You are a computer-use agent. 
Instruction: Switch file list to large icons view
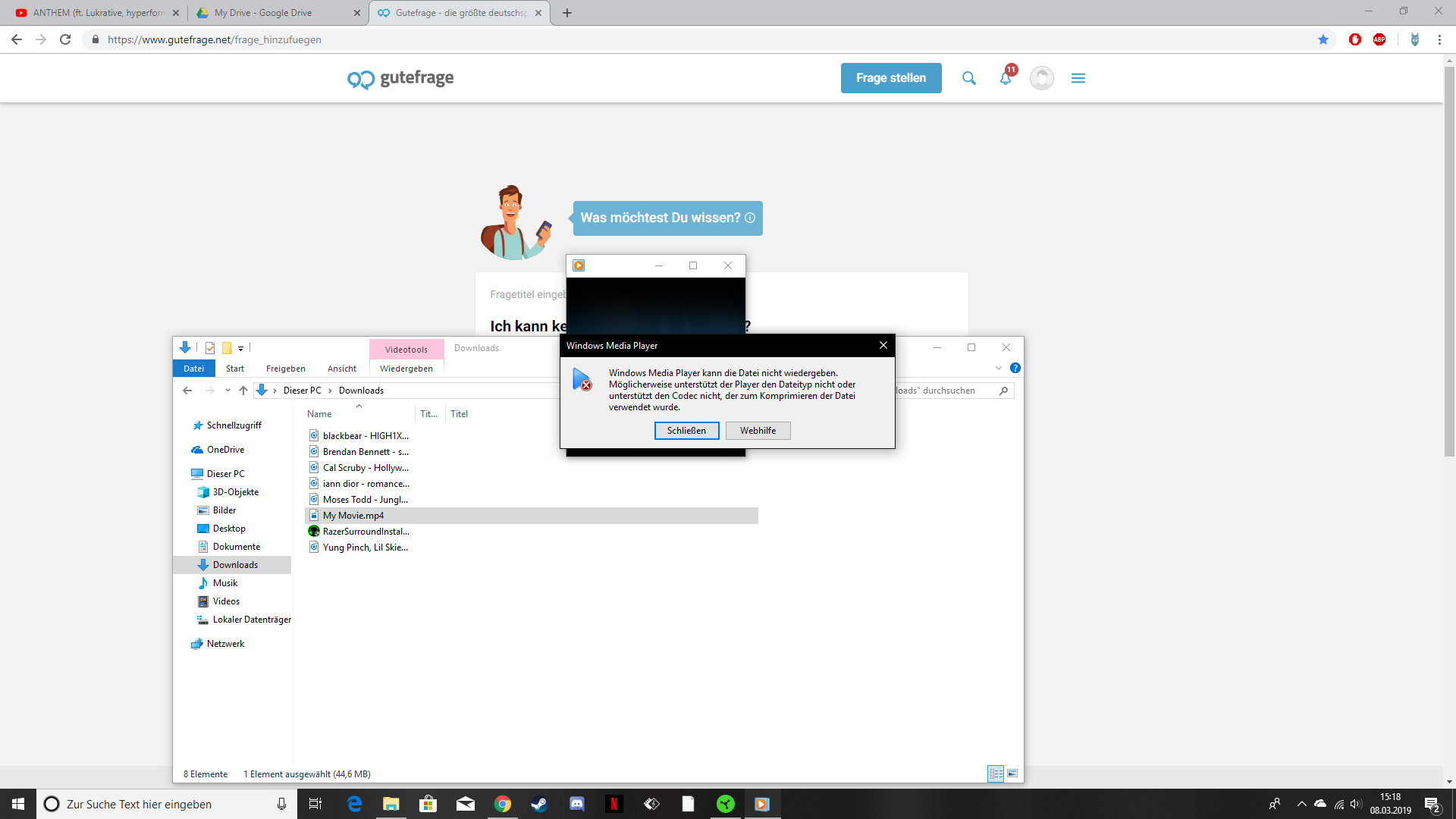coord(1014,774)
